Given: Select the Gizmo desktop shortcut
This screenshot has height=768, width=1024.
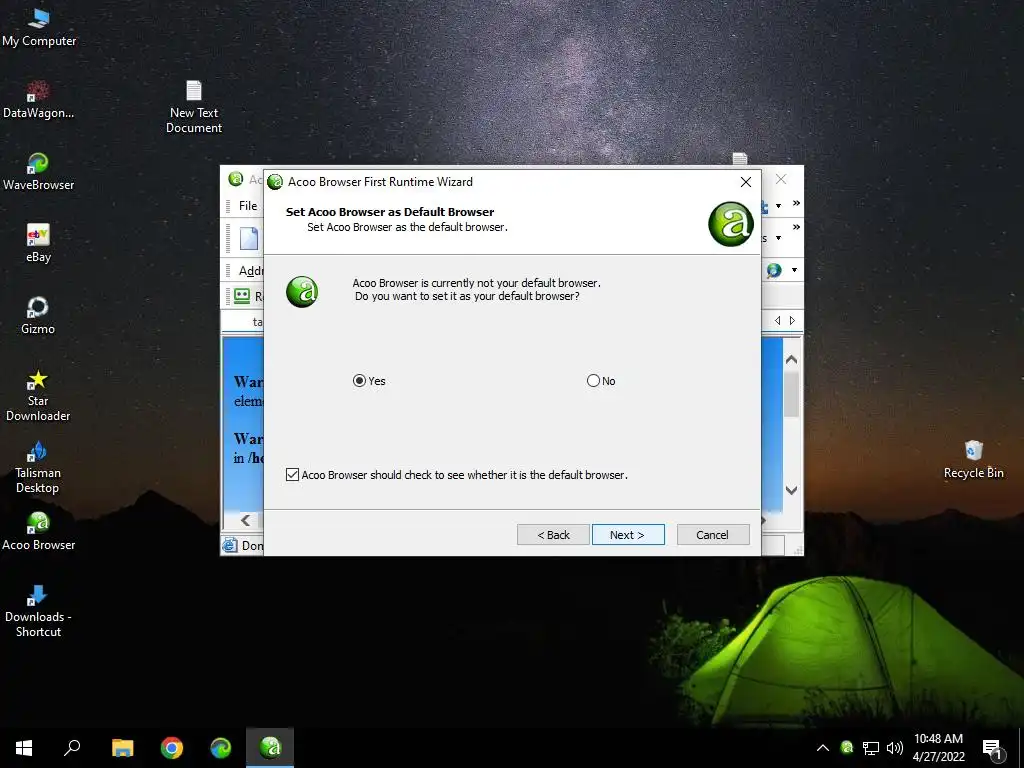Looking at the screenshot, I should point(38,315).
